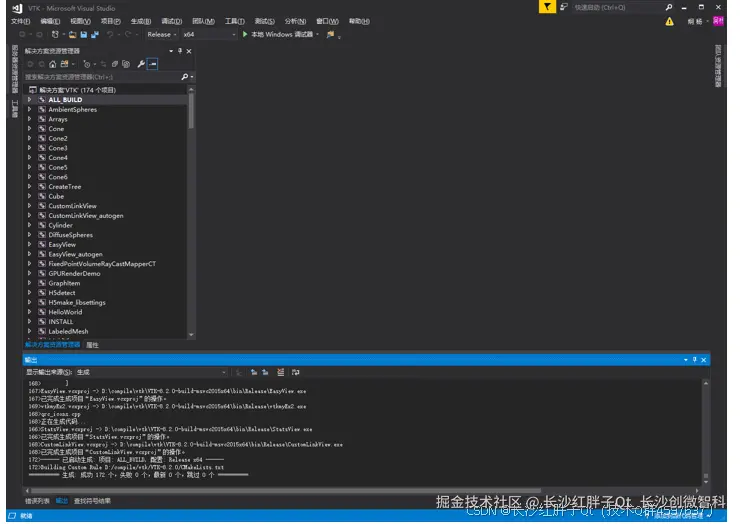
Task: Switch to the 查找符号结果 tab
Action: (x=92, y=501)
